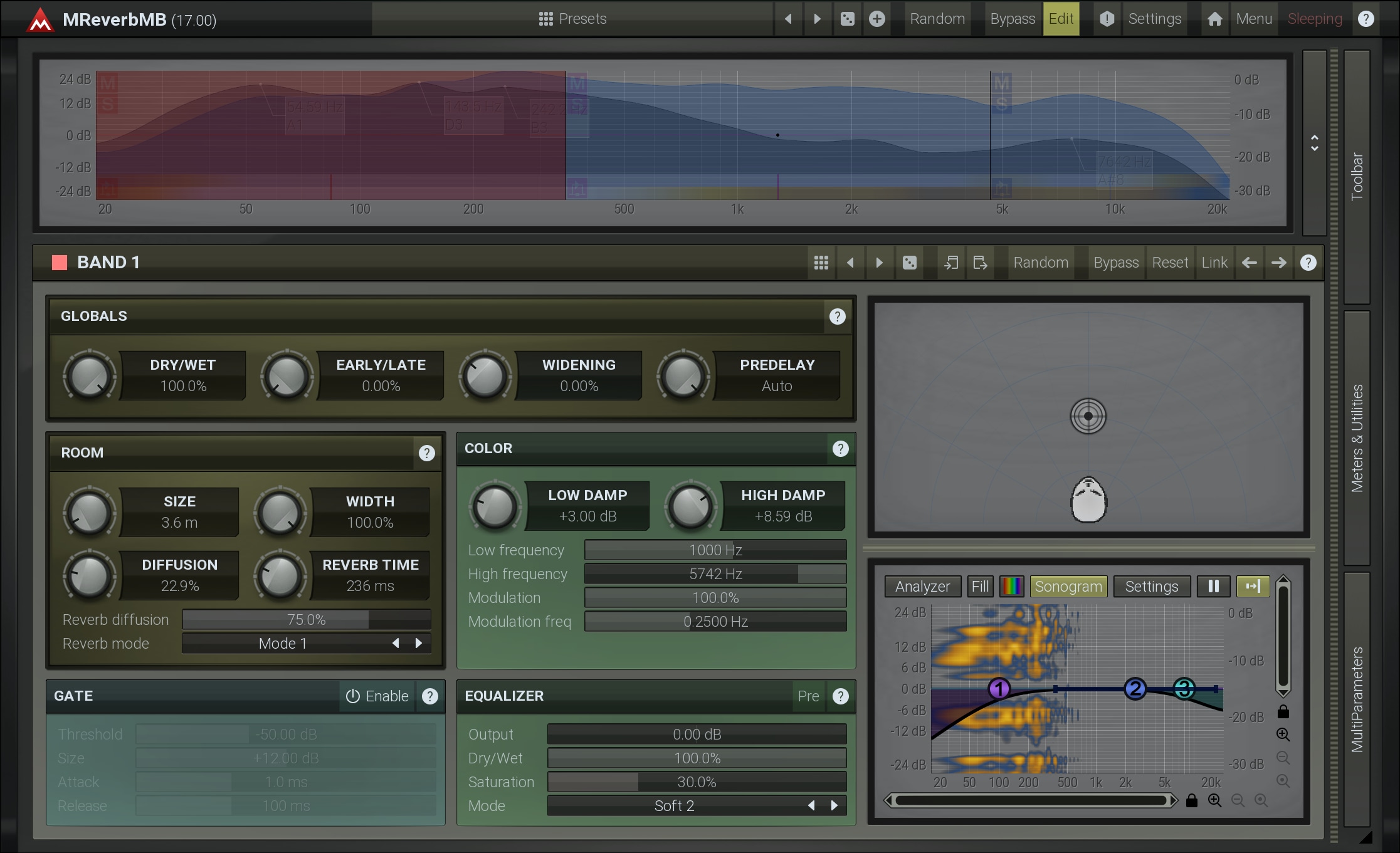The image size is (1400, 853).
Task: Toggle the Sonogram display
Action: click(x=1068, y=586)
